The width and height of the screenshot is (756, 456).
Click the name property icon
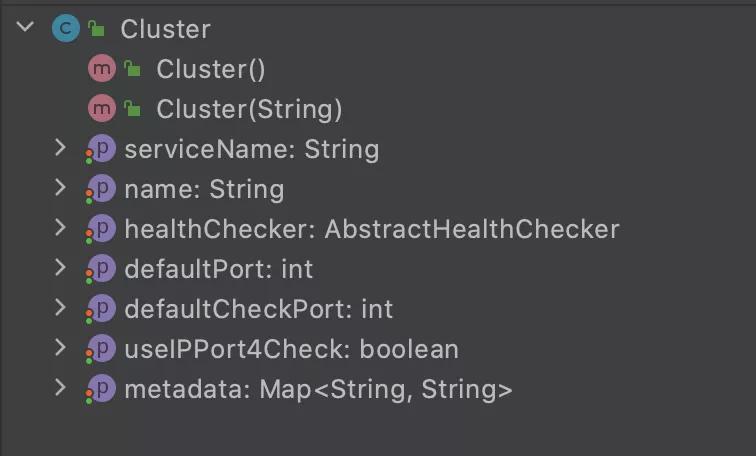tap(101, 190)
